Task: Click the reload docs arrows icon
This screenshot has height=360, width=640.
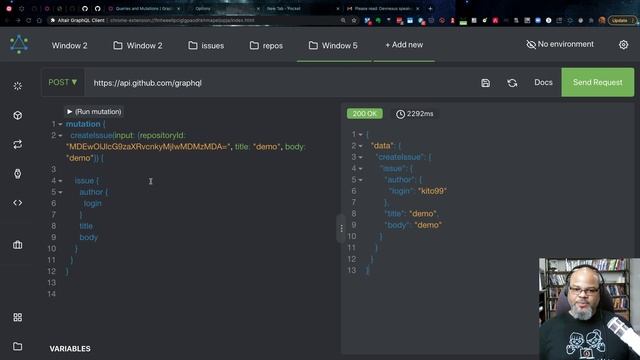Action: pyautogui.click(x=512, y=83)
